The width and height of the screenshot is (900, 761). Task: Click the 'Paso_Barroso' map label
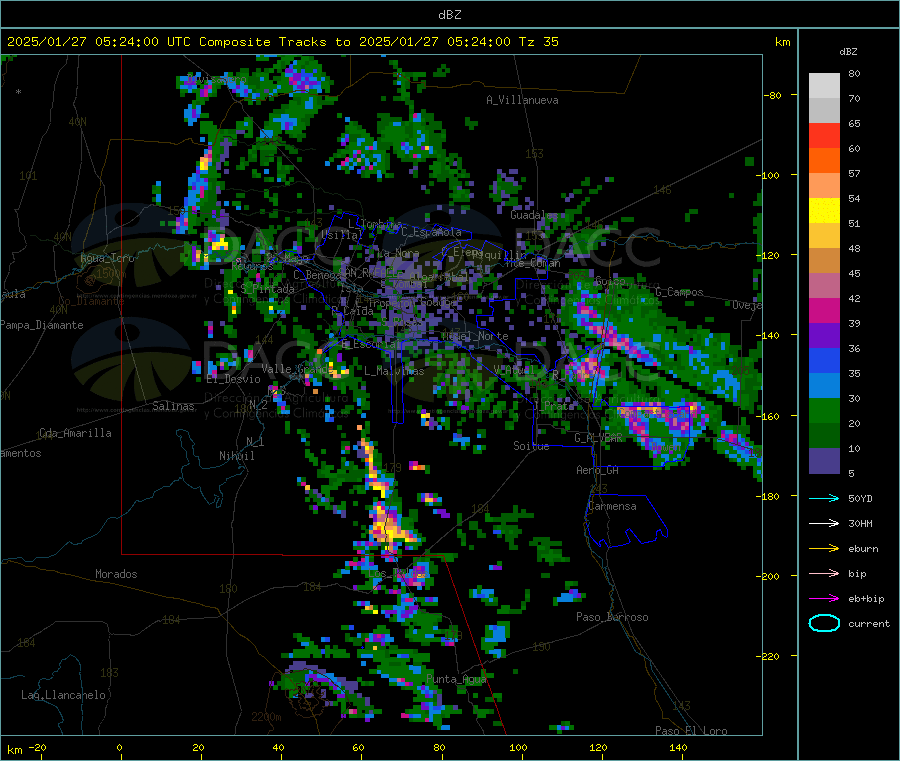point(612,617)
